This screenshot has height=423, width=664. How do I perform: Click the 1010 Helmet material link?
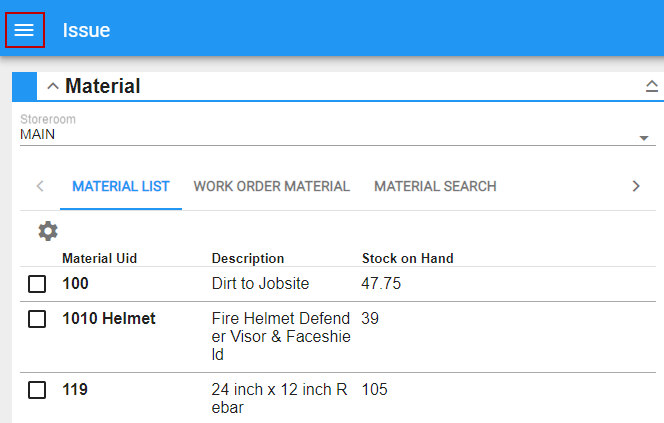coord(109,319)
